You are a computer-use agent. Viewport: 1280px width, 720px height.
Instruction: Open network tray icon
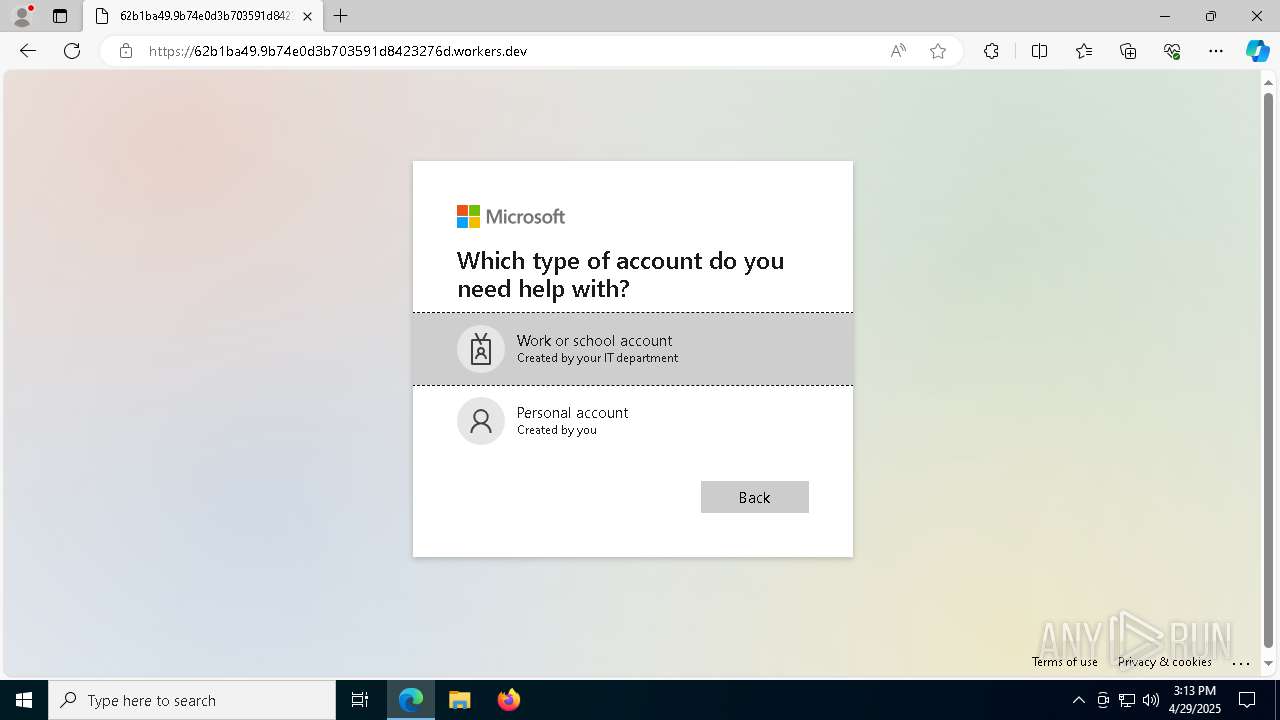point(1127,700)
